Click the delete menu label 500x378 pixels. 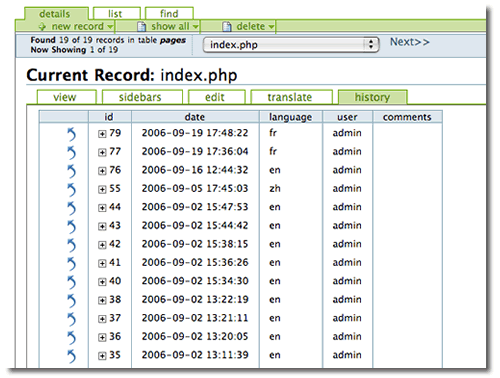click(x=251, y=26)
